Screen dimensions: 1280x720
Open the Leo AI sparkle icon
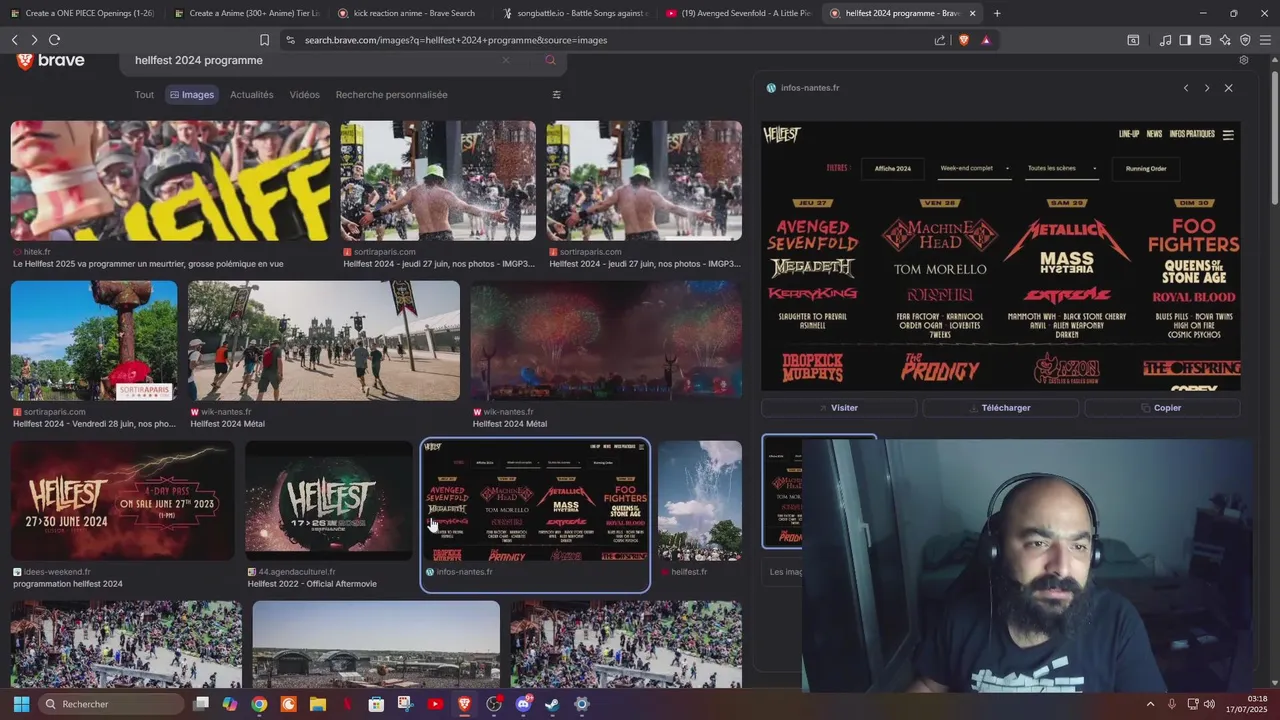point(1225,40)
